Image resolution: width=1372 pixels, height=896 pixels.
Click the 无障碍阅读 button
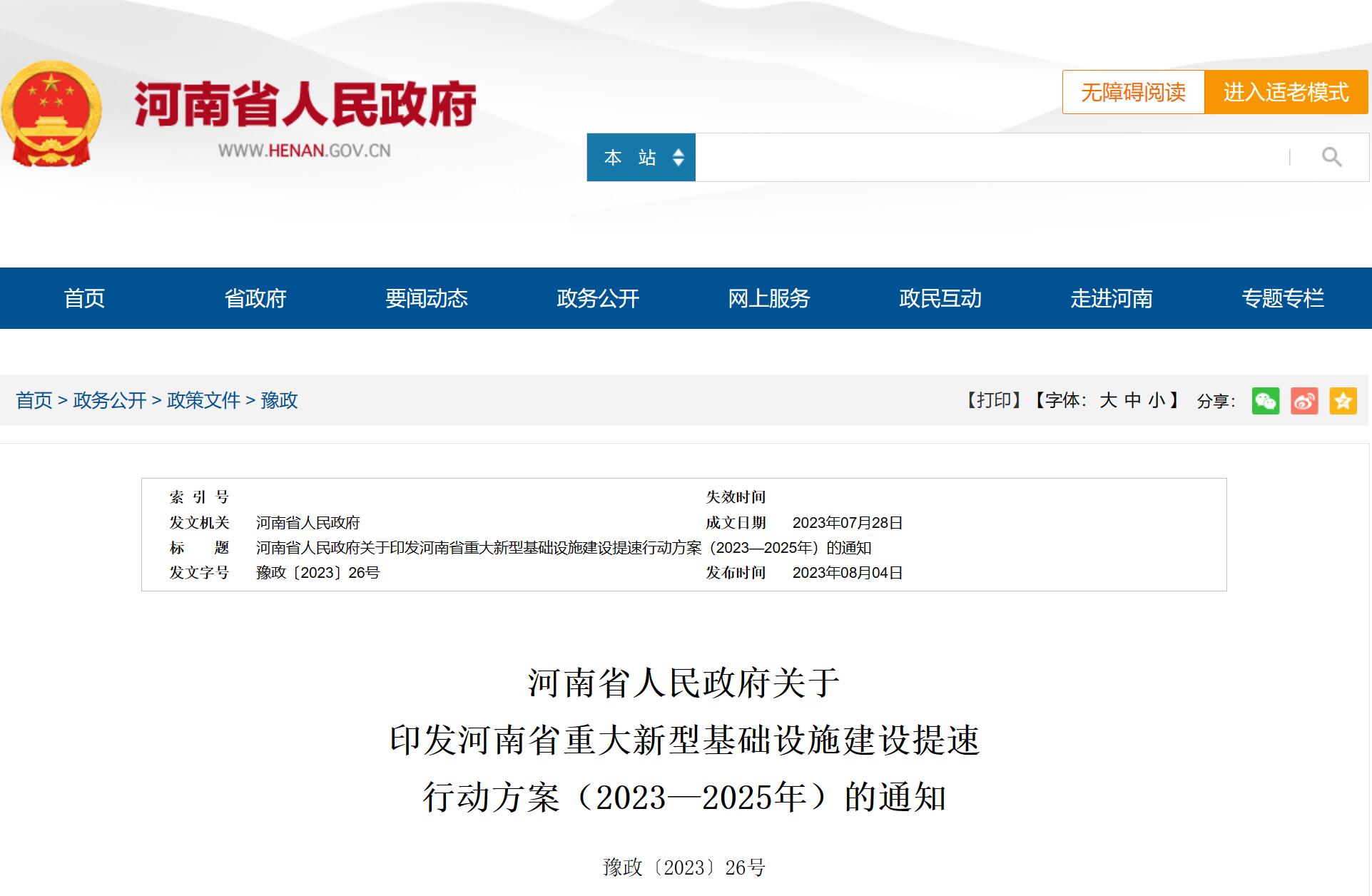[1133, 92]
